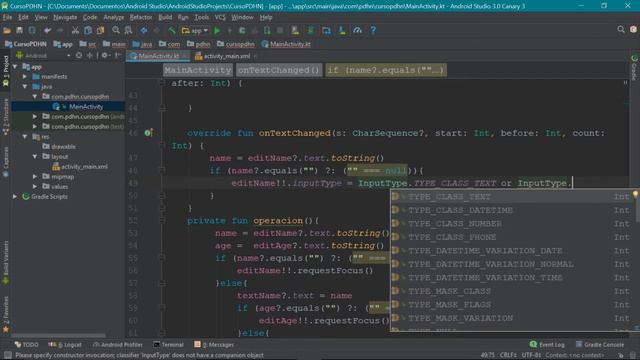Click the Replace toolbar icon
Viewport: 640px width, 360px height.
pos(129,31)
